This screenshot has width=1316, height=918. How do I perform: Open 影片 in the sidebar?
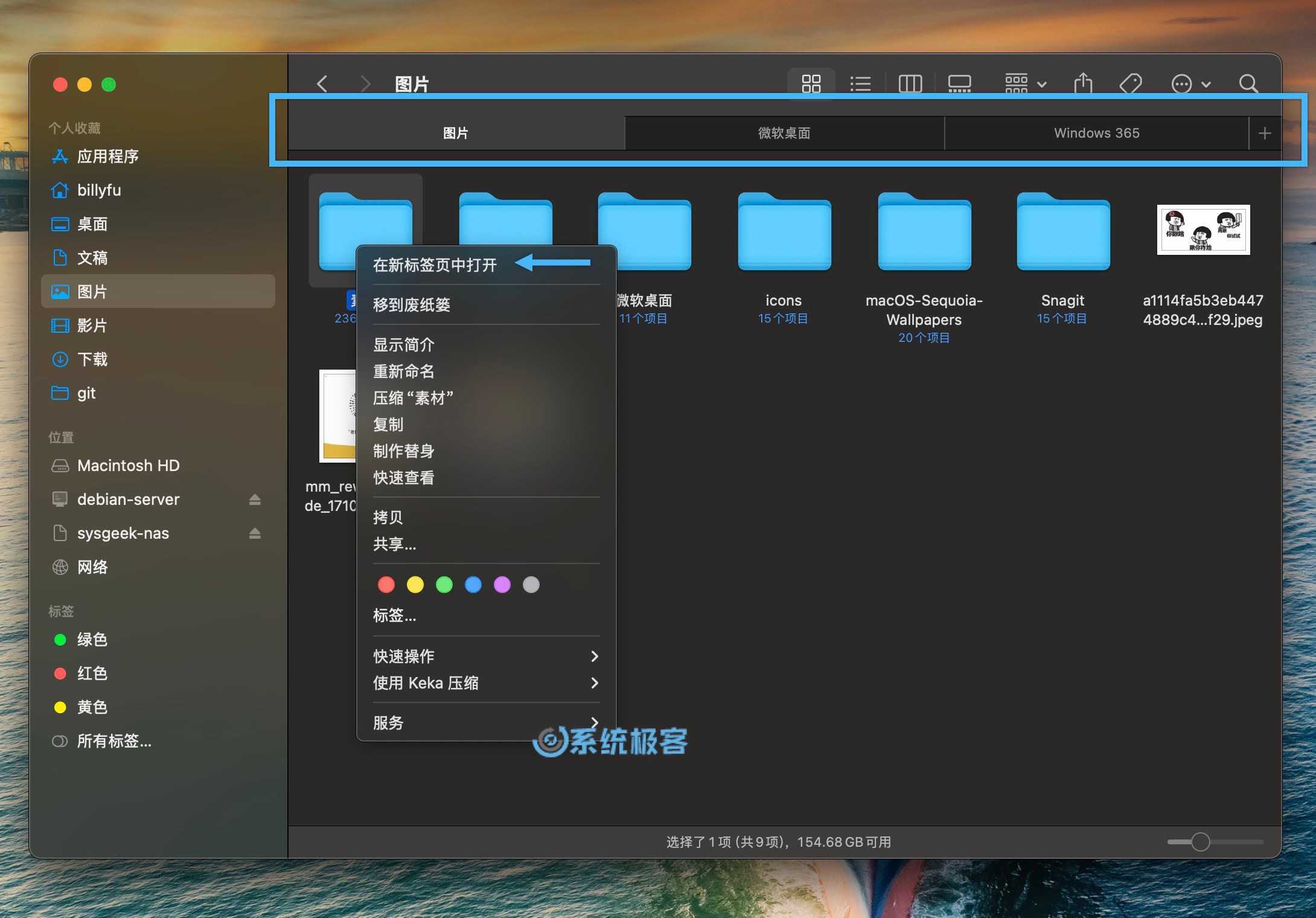(x=158, y=326)
